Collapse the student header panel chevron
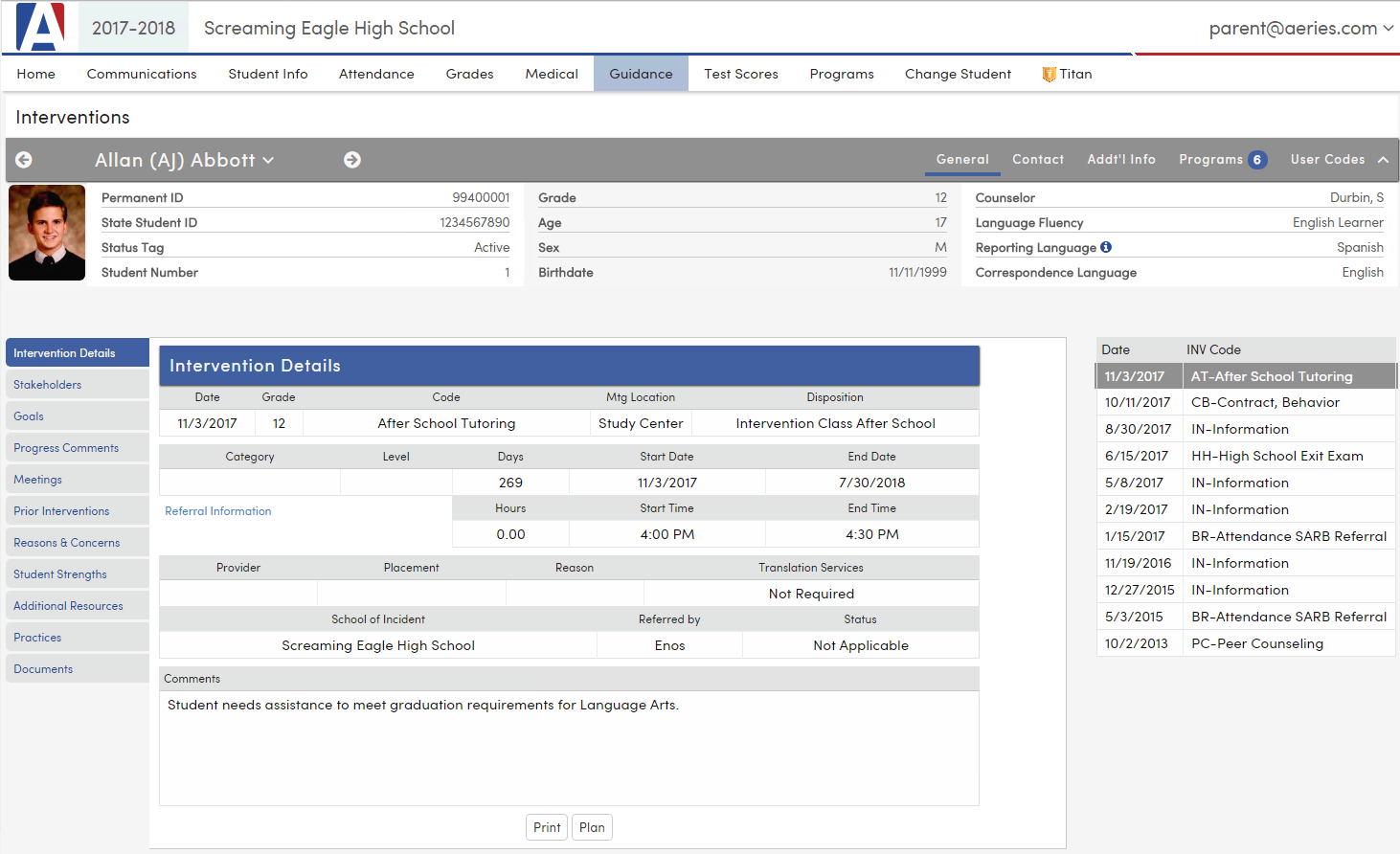The image size is (1400, 854). click(1383, 160)
